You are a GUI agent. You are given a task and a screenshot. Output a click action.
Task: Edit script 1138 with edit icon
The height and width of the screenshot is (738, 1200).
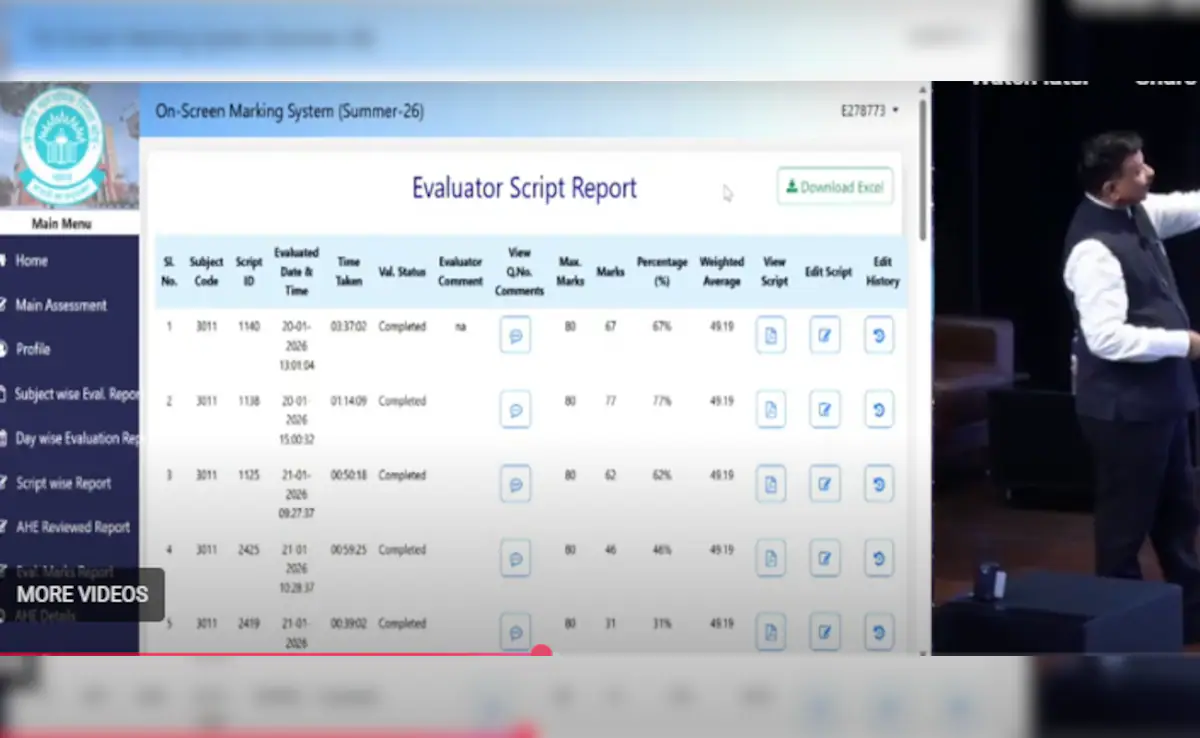tap(824, 409)
